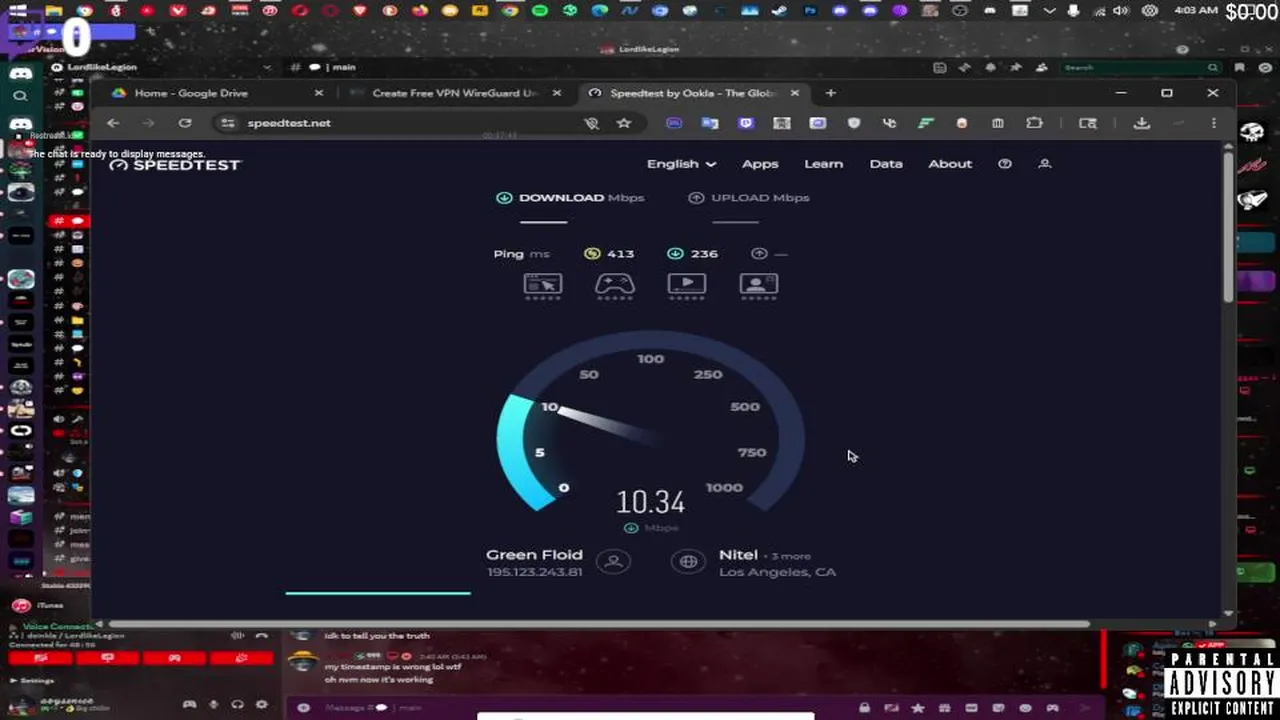Expand the LordlikeLegion server dropdown
Image resolution: width=1280 pixels, height=720 pixels.
pyautogui.click(x=267, y=67)
